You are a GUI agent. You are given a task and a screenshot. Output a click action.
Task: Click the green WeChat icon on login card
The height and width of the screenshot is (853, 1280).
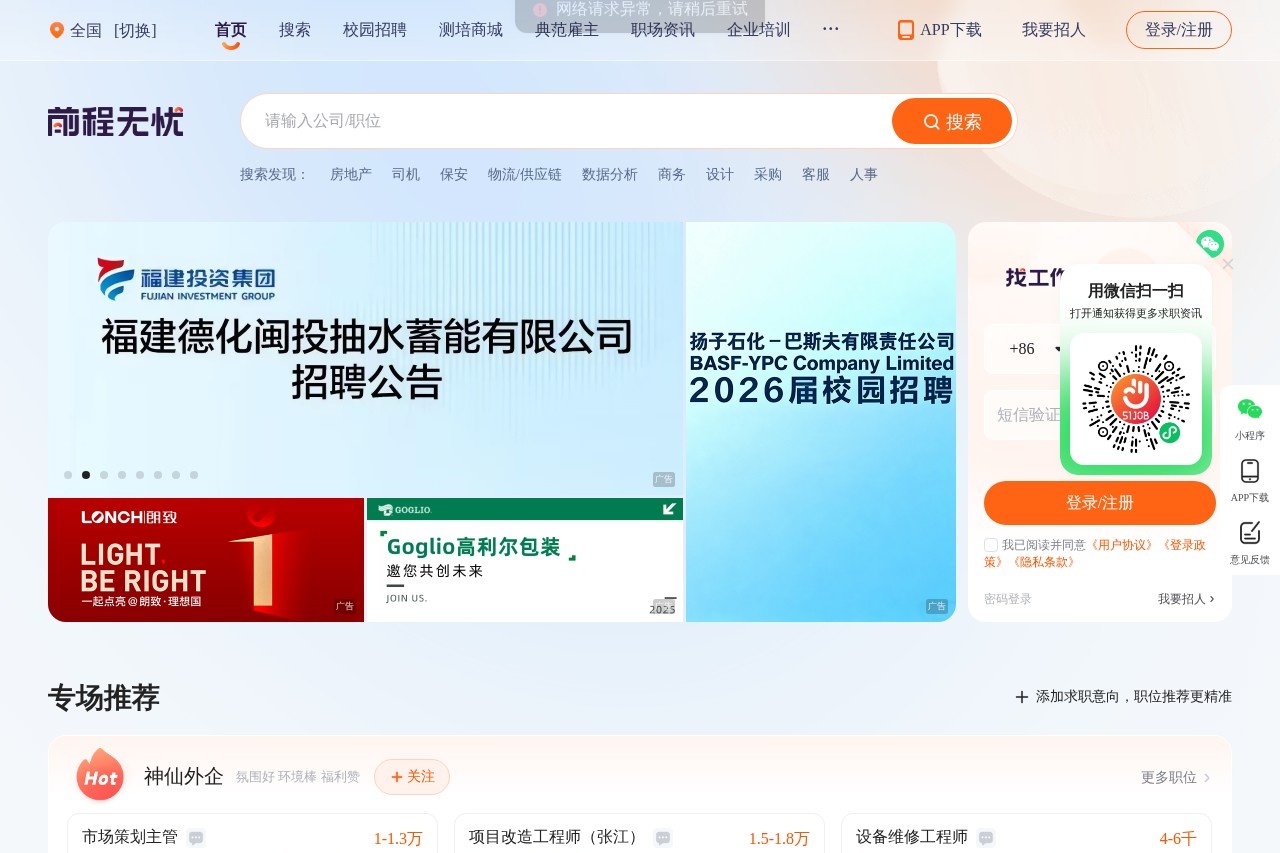coord(1210,243)
